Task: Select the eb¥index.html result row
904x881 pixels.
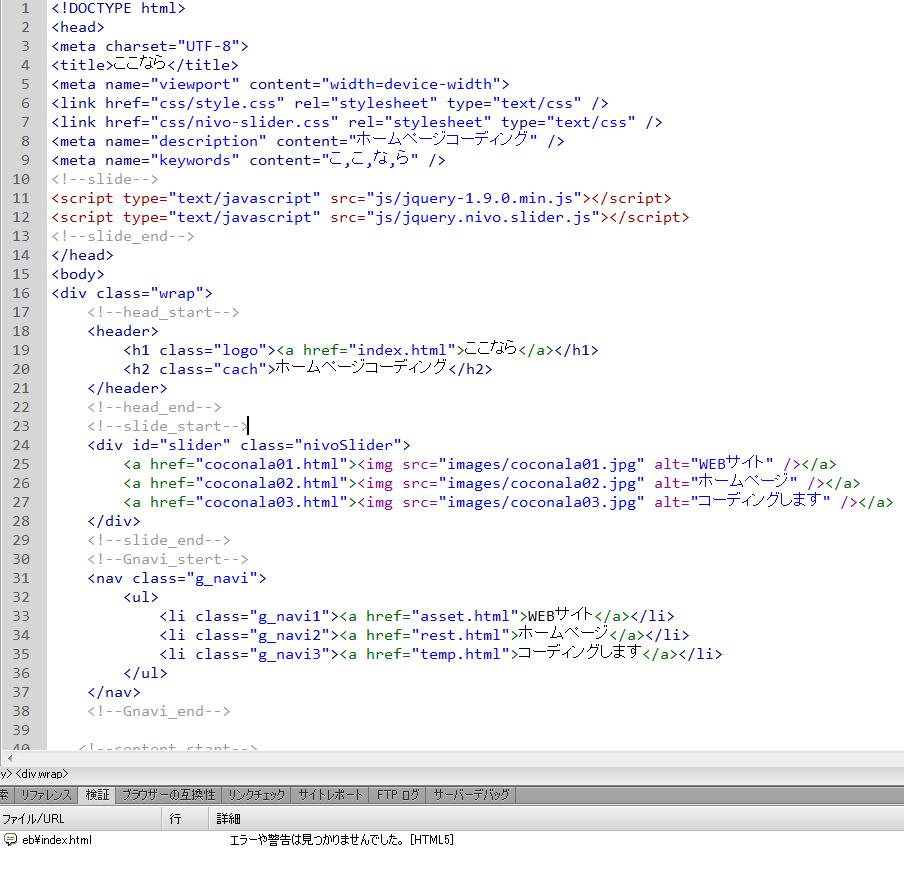Action: pos(452,839)
